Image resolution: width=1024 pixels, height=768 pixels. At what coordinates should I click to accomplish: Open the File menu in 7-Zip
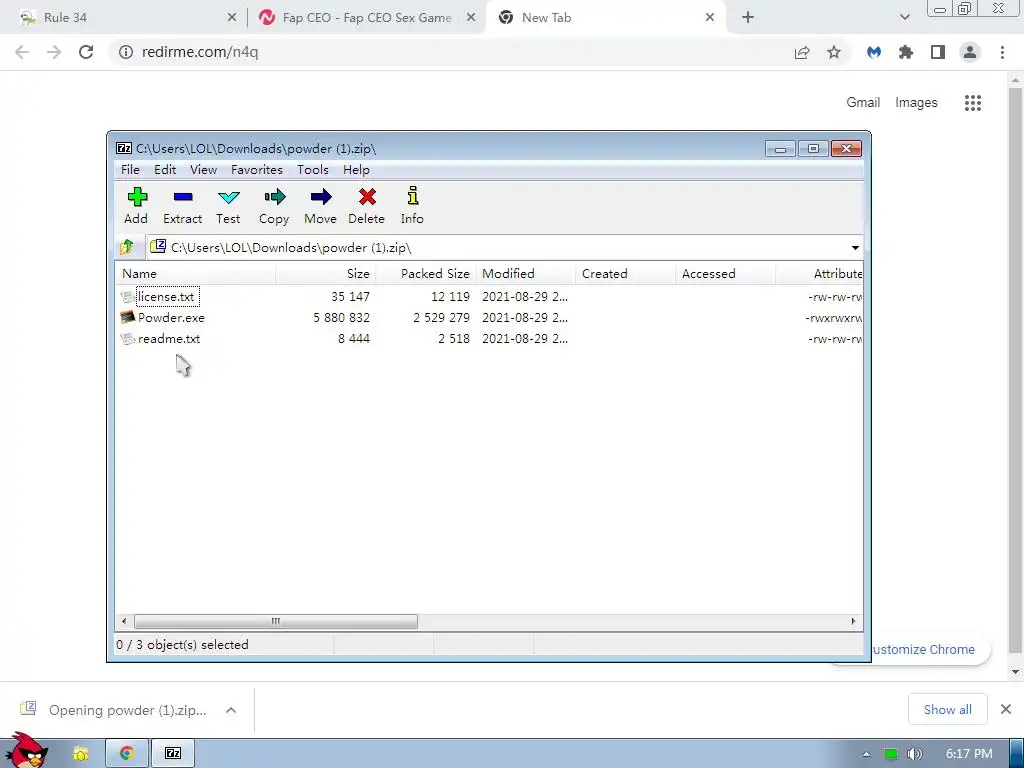tap(130, 170)
